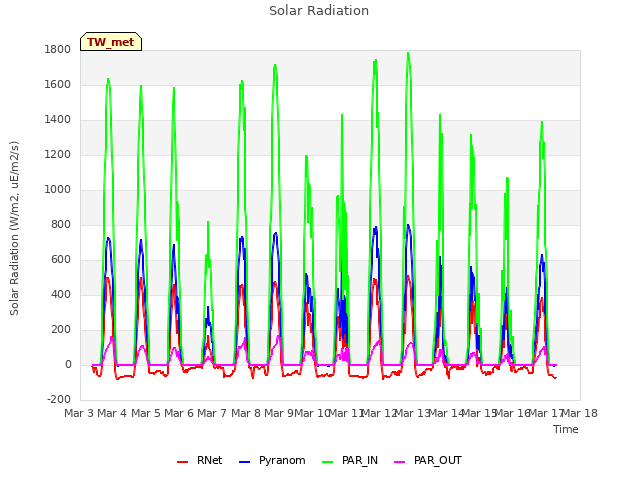This screenshot has width=640, height=480.
Task: Toggle the PAR_OUT legend entry
Action: click(428, 461)
